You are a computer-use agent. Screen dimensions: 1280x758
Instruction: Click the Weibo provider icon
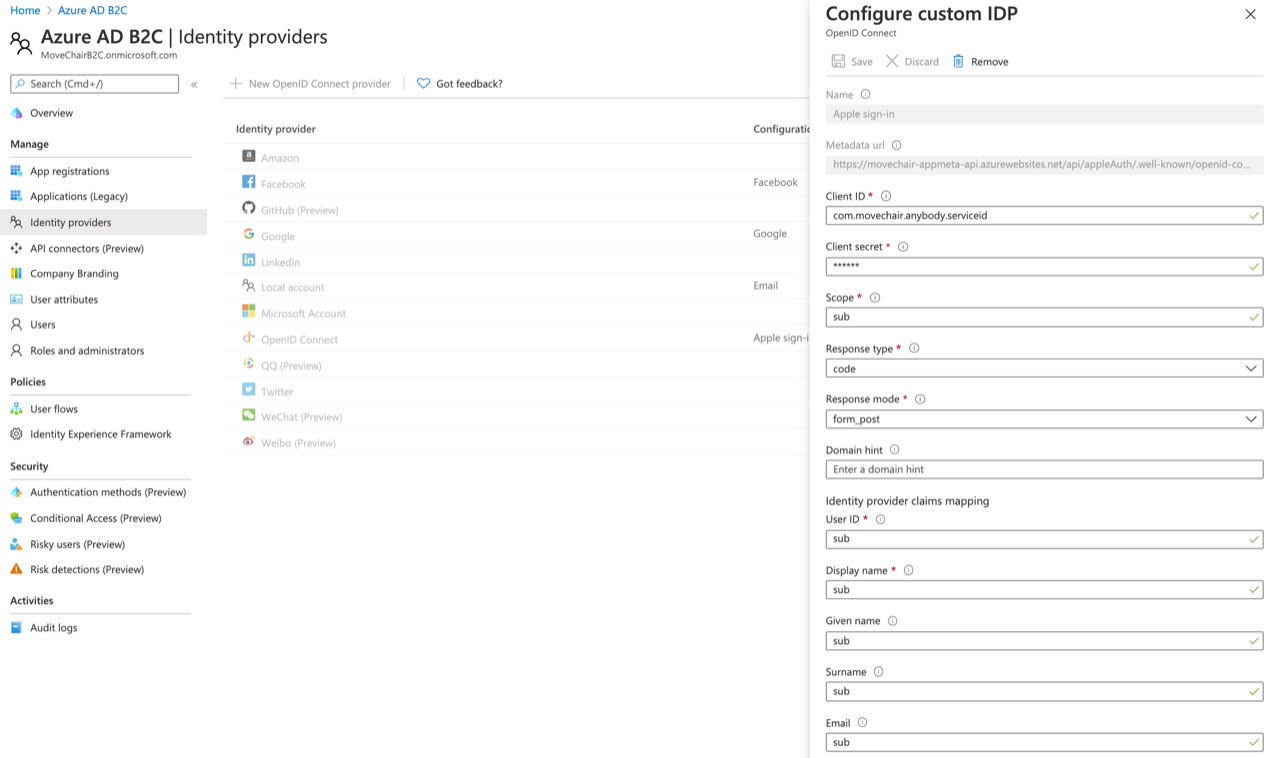249,441
